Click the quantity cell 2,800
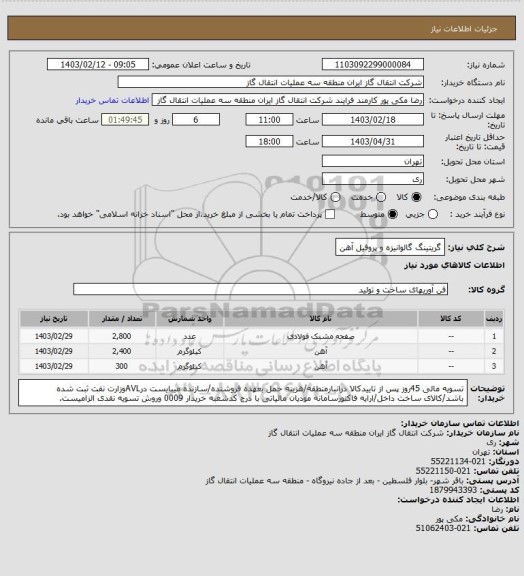Image resolution: width=524 pixels, height=576 pixels. click(x=122, y=336)
